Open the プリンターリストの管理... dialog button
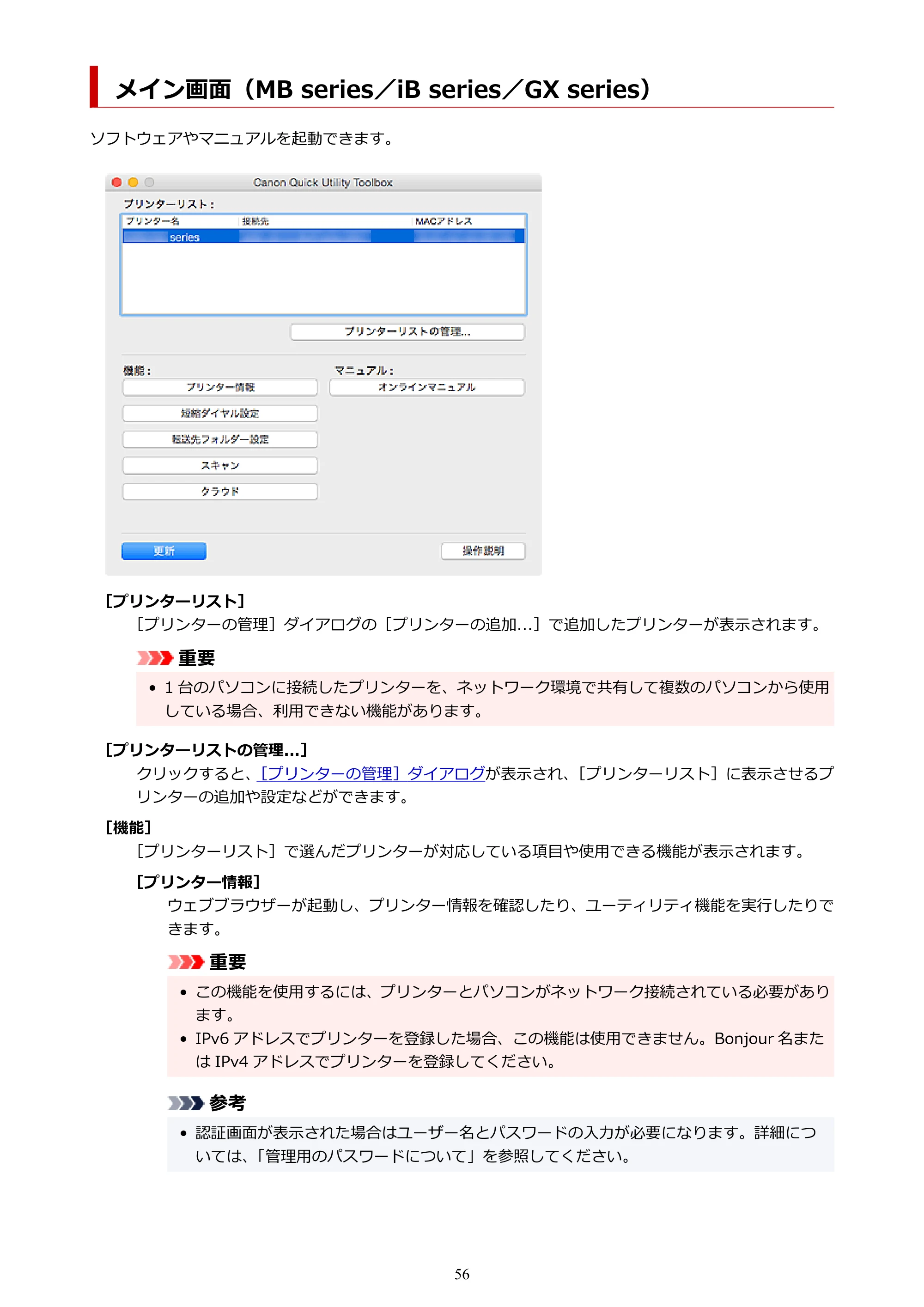Image resolution: width=924 pixels, height=1307 pixels. [407, 332]
